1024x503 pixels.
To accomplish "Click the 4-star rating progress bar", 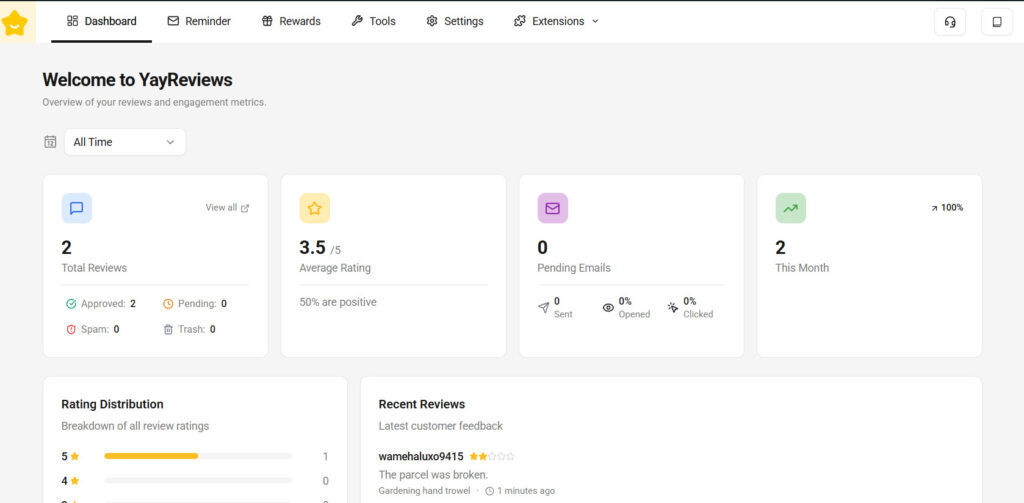I will tap(198, 481).
